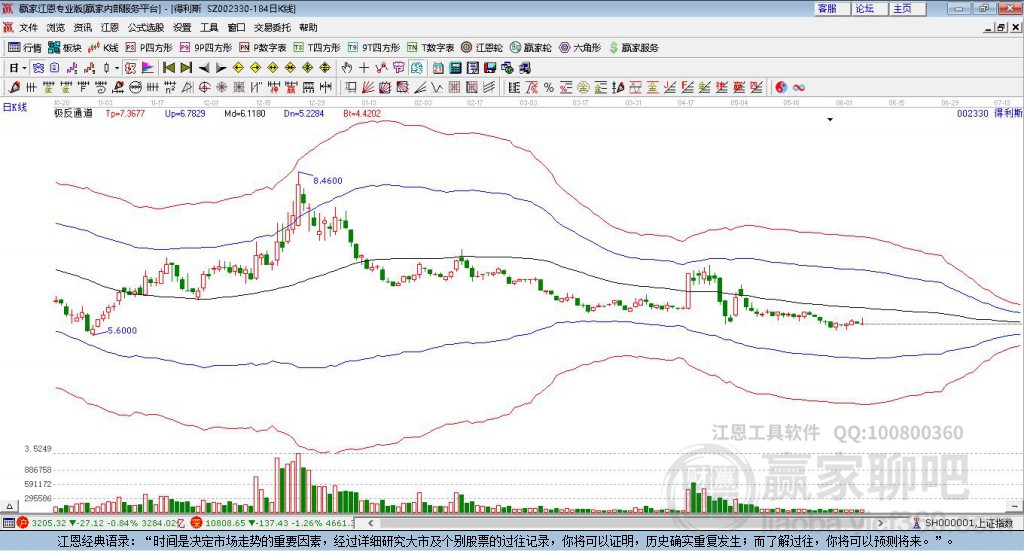Open the calculator icon in toolbar
Screen dimensions: 1024x551
[x=455, y=68]
